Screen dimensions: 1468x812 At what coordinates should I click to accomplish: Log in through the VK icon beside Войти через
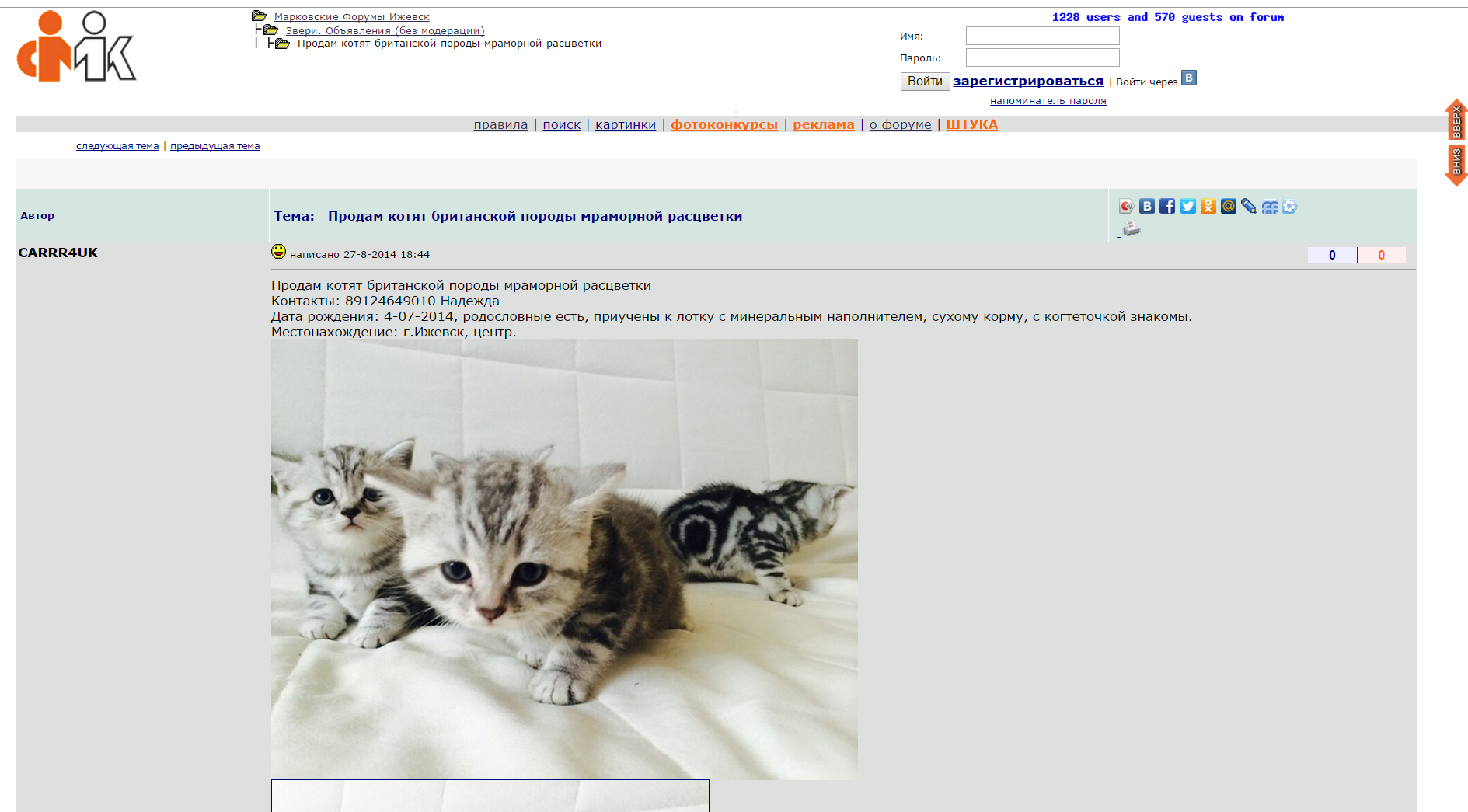coord(1189,78)
